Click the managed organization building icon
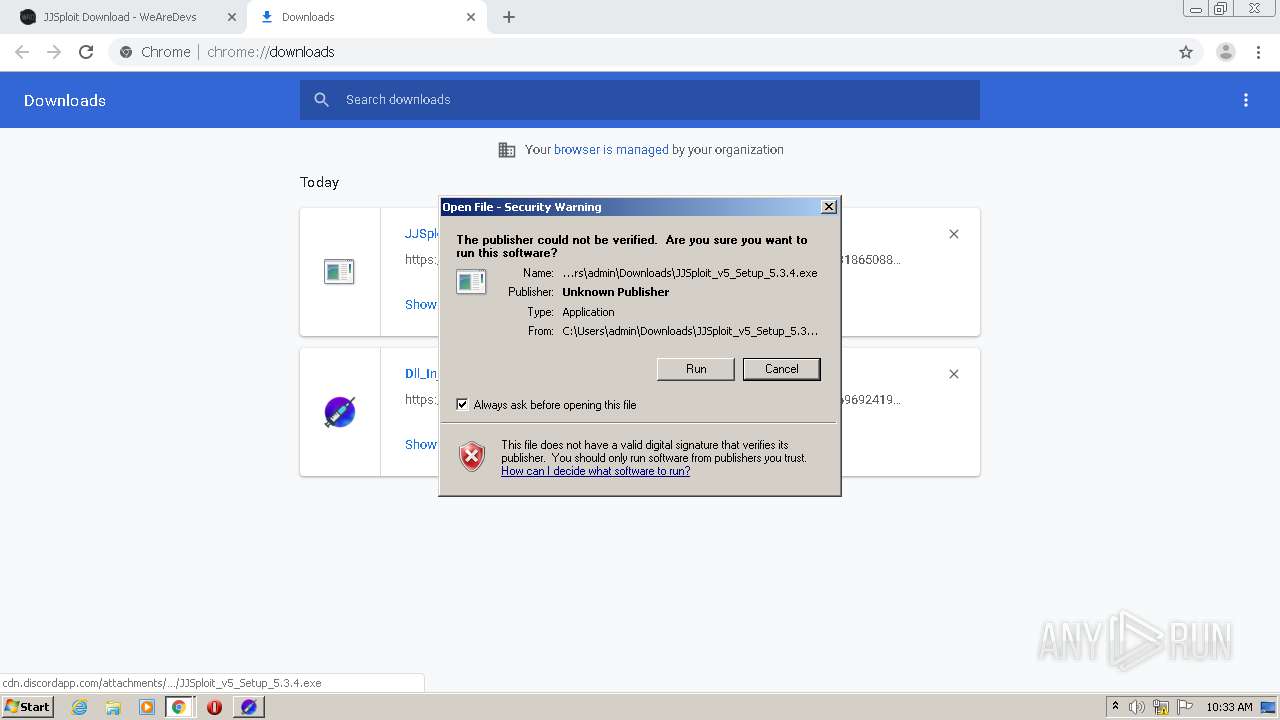The image size is (1280, 720). 507,150
